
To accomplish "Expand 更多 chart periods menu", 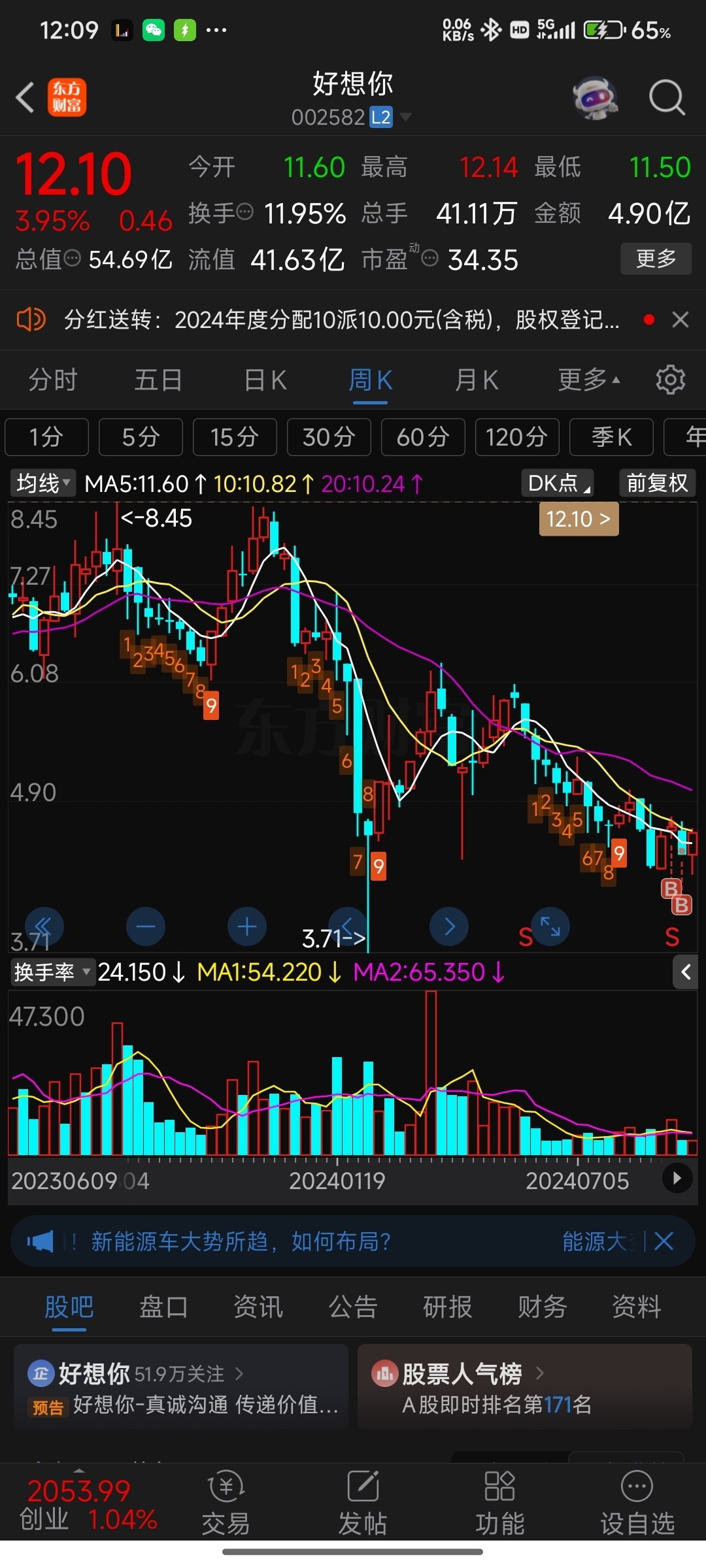I will [588, 380].
